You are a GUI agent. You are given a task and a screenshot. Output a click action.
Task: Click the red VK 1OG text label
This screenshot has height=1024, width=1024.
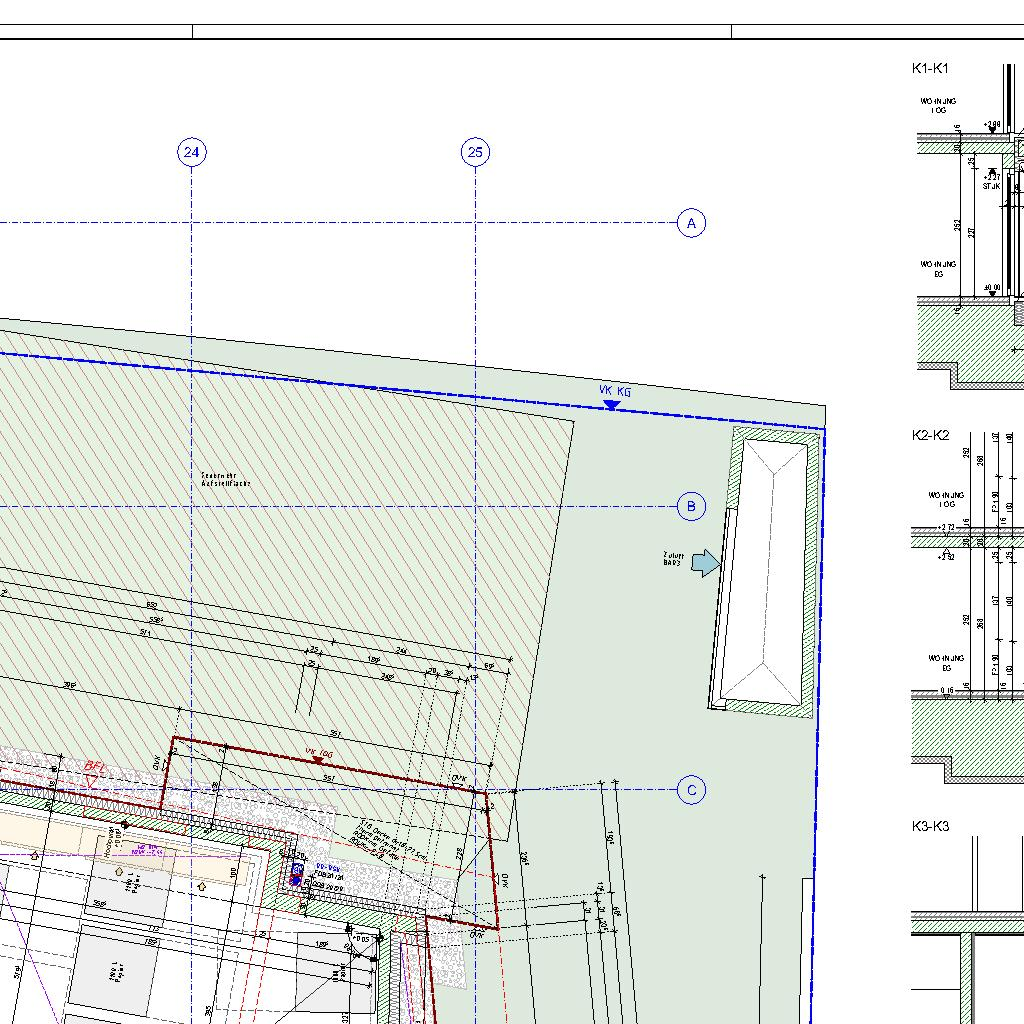(318, 750)
